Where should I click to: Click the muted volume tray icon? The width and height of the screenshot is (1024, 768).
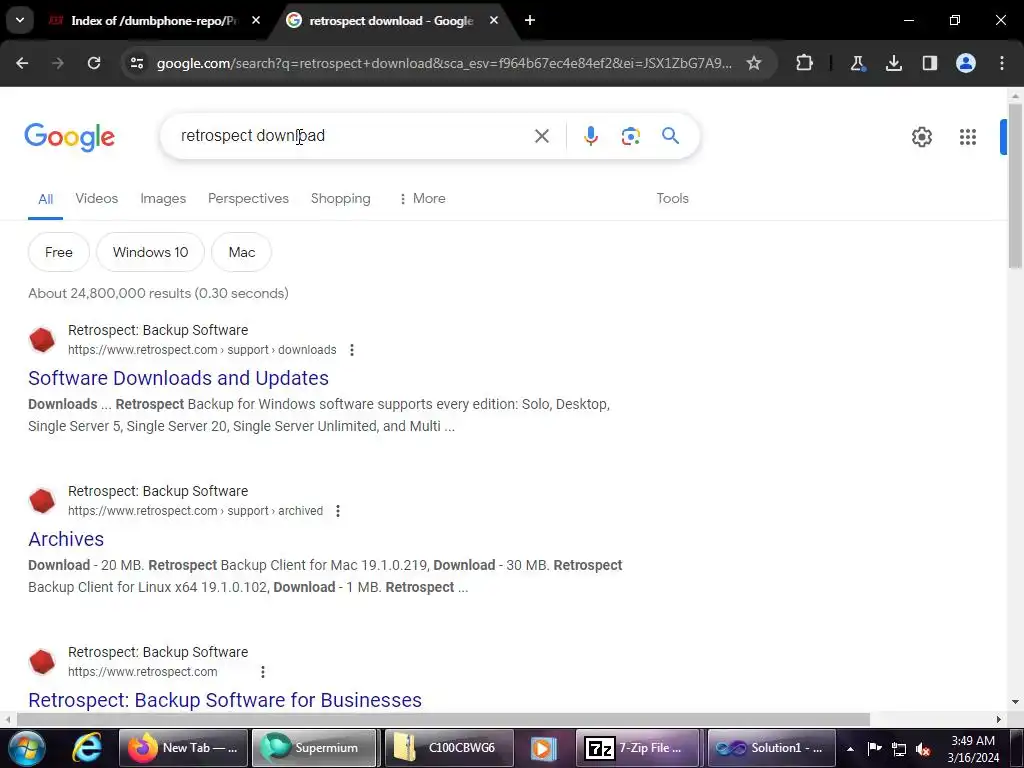[923, 749]
